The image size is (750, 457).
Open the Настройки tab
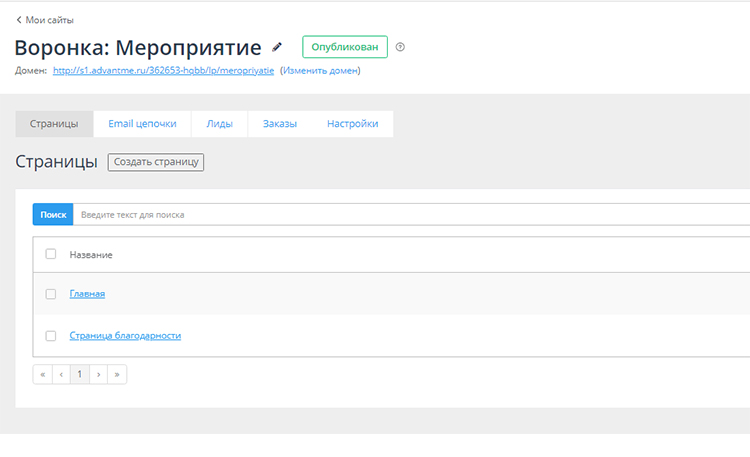coord(352,124)
